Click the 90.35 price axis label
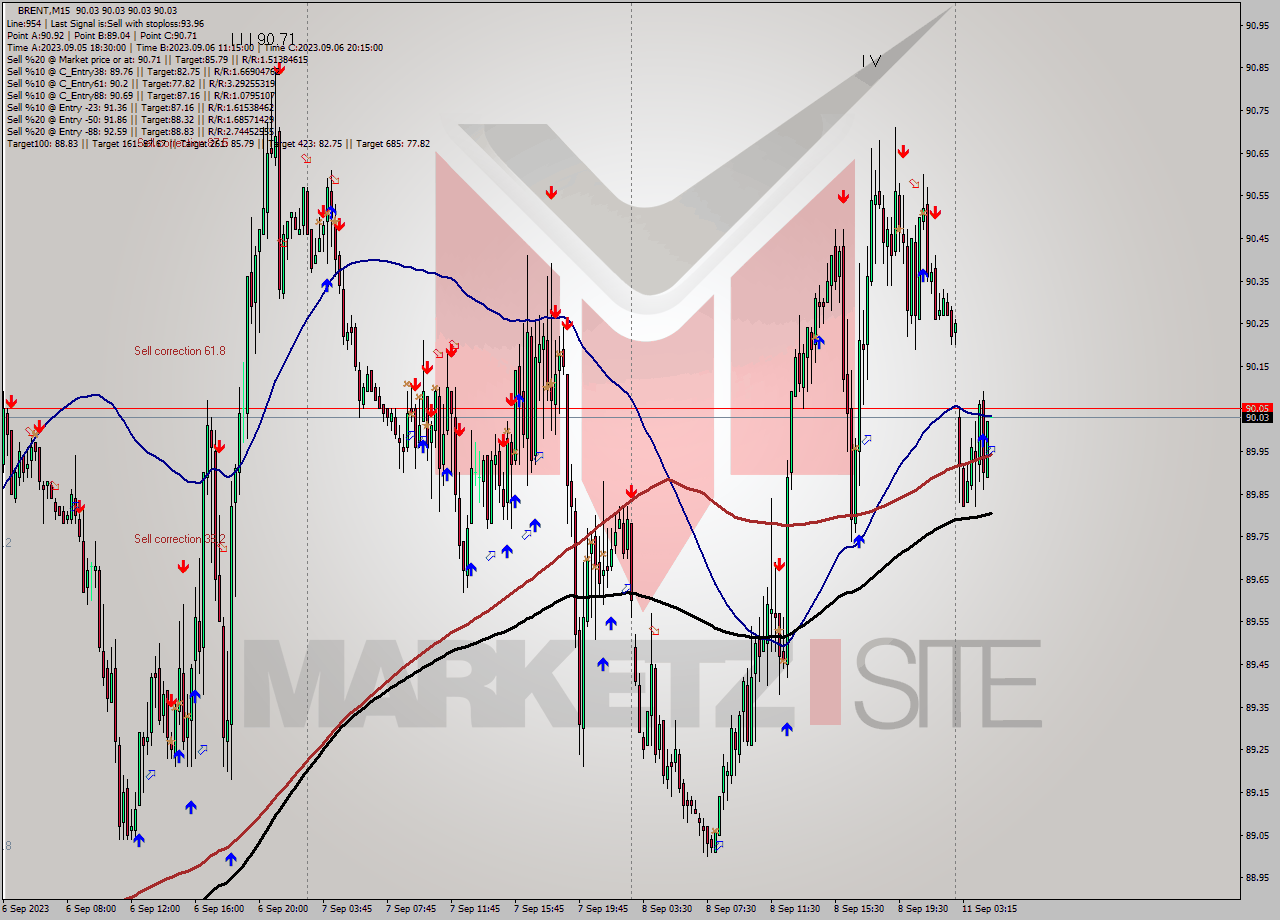This screenshot has height=920, width=1280. [x=1257, y=281]
